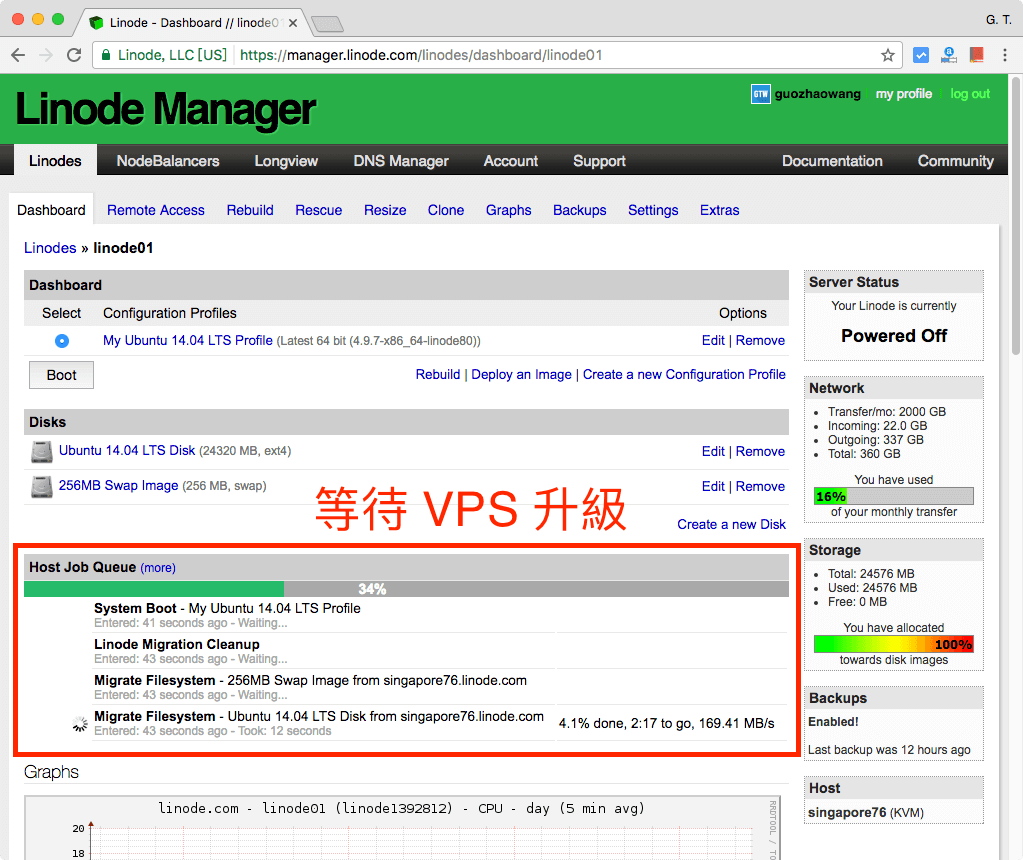Switch to the Backups tab
Screen dimensions: 1023x860
pos(579,210)
